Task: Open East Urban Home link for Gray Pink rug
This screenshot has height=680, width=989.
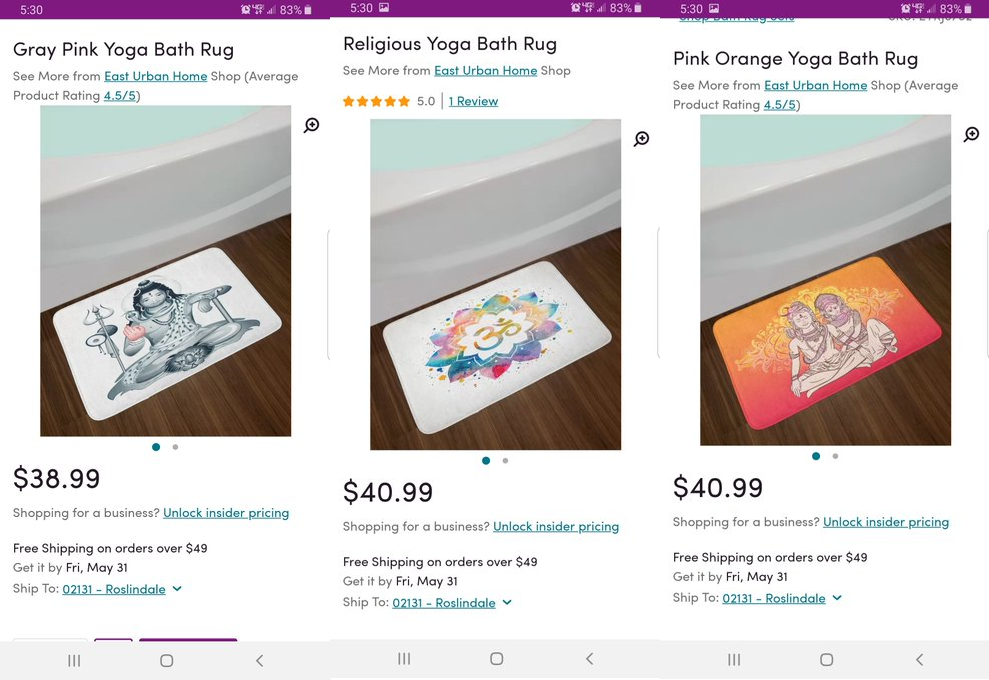Action: tap(155, 76)
